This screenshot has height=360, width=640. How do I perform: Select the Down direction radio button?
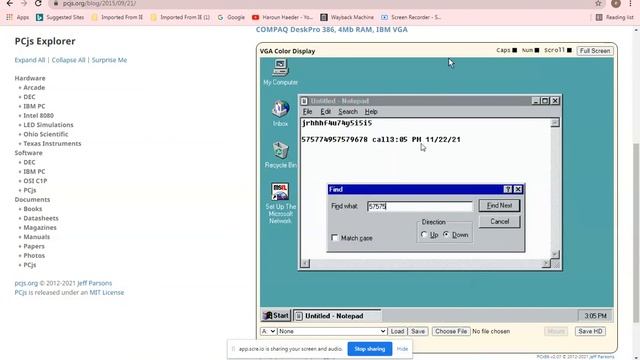point(446,235)
